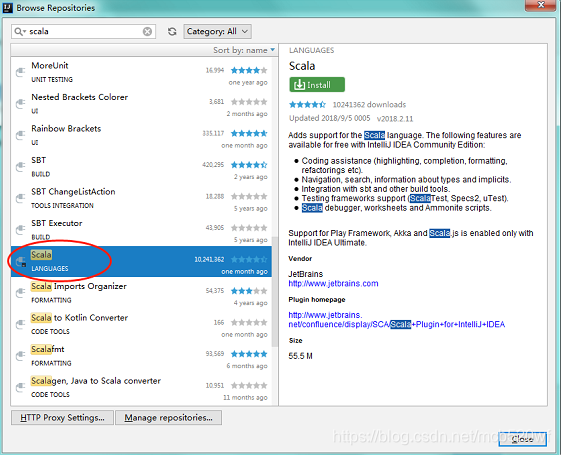Select the Rainbow Brackets plugin
Screen dimensions: 561x455
click(141, 136)
